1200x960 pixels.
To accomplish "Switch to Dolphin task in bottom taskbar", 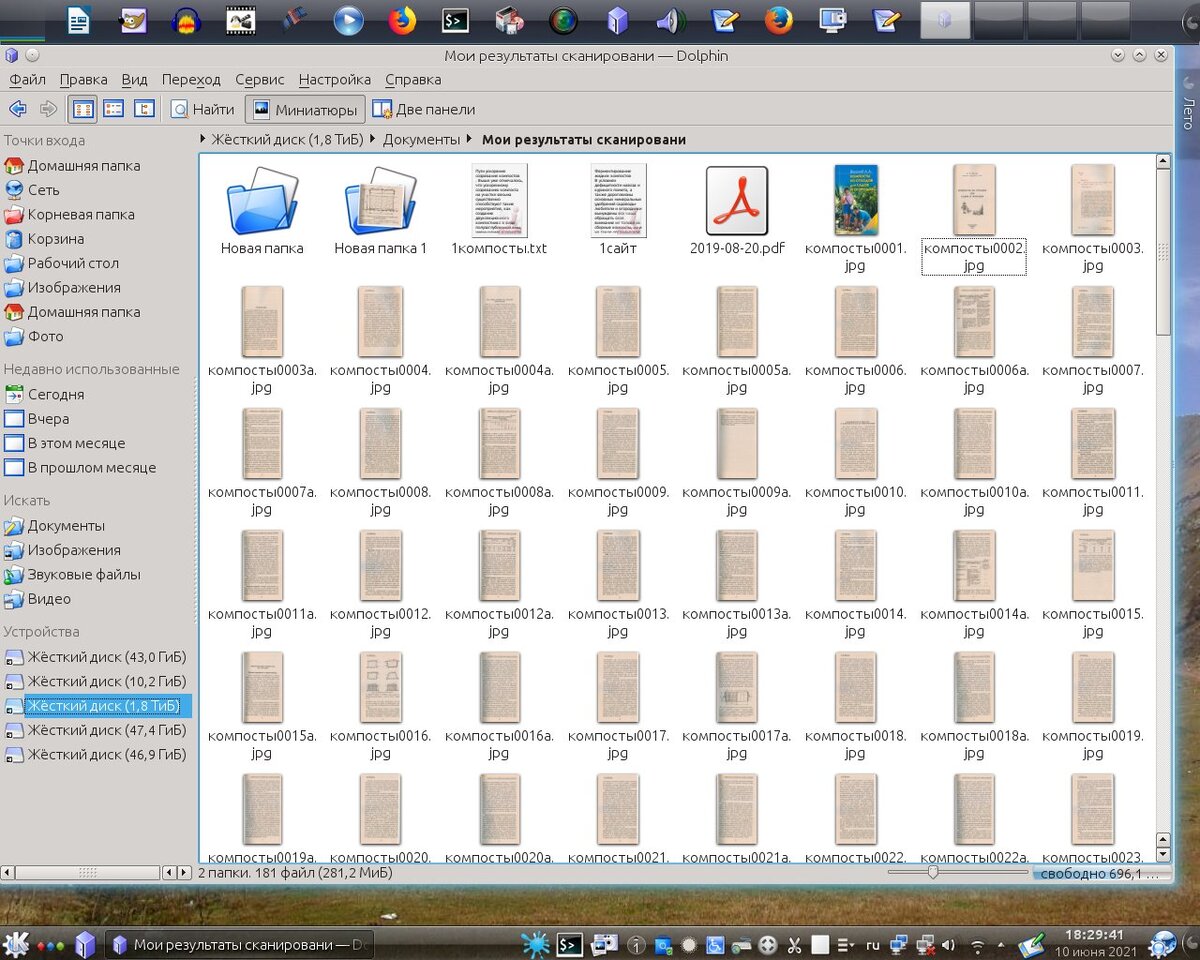I will pyautogui.click(x=241, y=944).
